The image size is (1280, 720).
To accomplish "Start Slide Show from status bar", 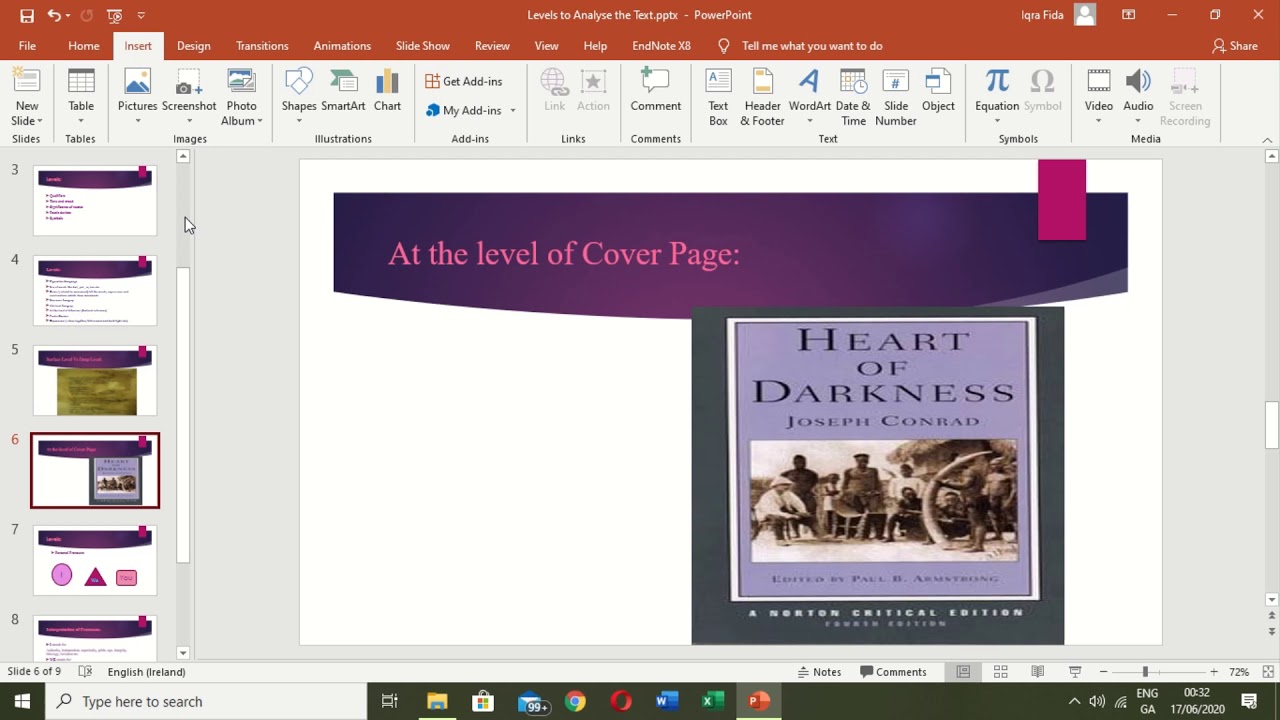I will tap(1075, 672).
